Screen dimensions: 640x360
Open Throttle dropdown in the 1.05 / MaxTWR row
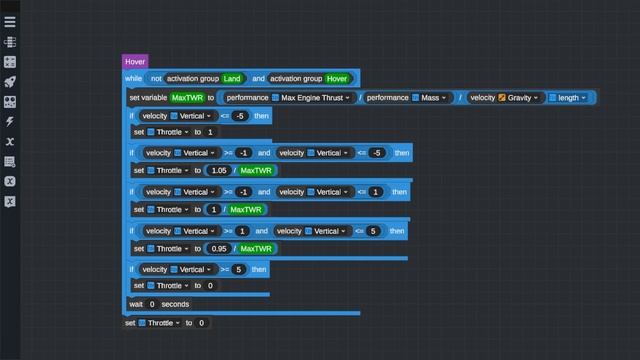(x=168, y=171)
